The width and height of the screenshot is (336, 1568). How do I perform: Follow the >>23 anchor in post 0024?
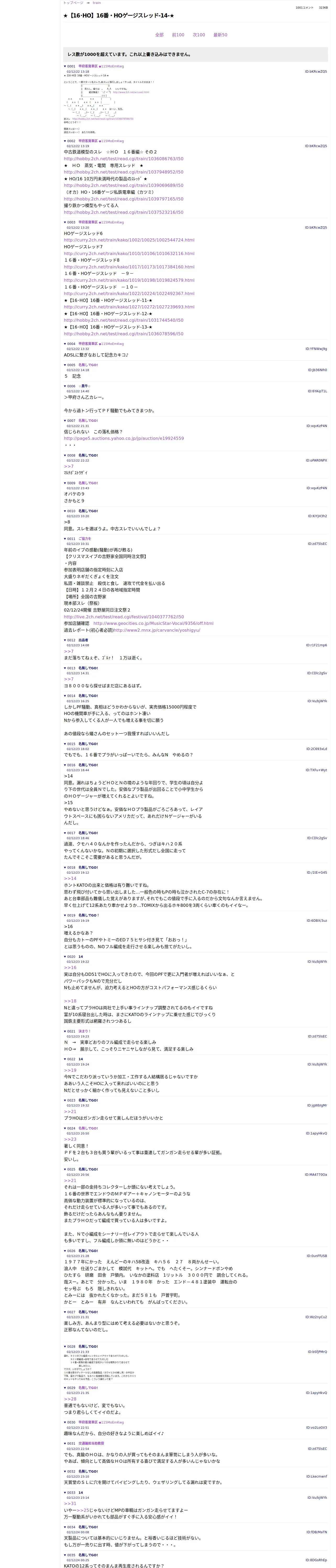click(70, 1139)
